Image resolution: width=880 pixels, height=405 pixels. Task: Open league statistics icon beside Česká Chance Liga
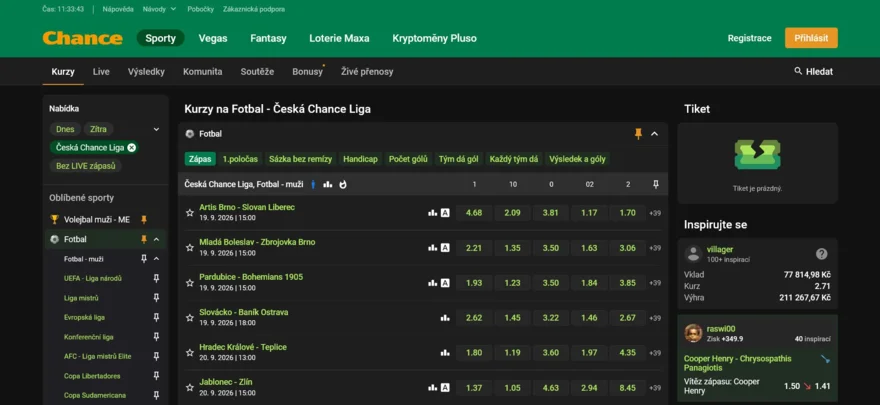[x=328, y=184]
